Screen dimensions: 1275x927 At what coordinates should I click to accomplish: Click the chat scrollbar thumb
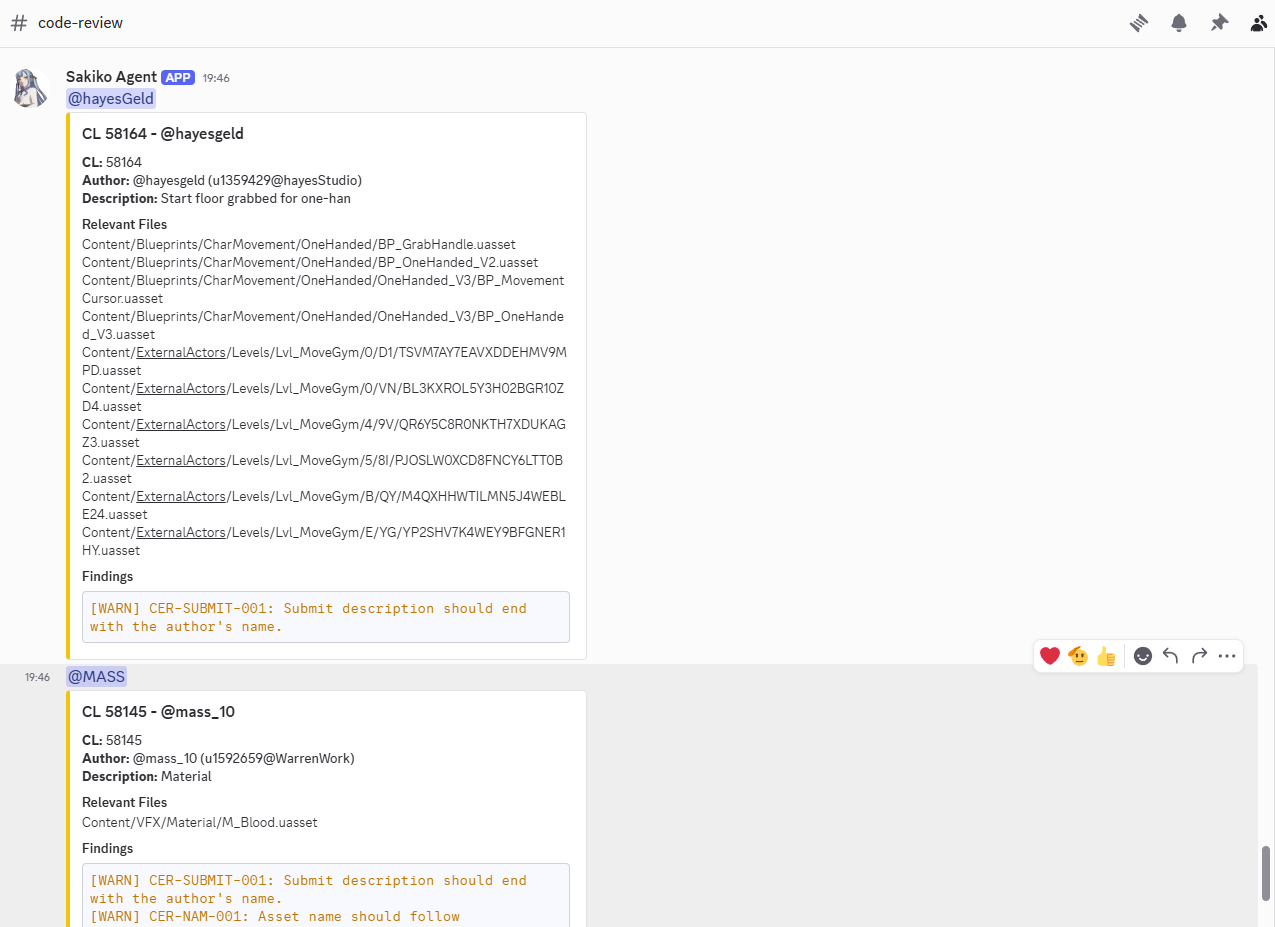click(x=1266, y=873)
